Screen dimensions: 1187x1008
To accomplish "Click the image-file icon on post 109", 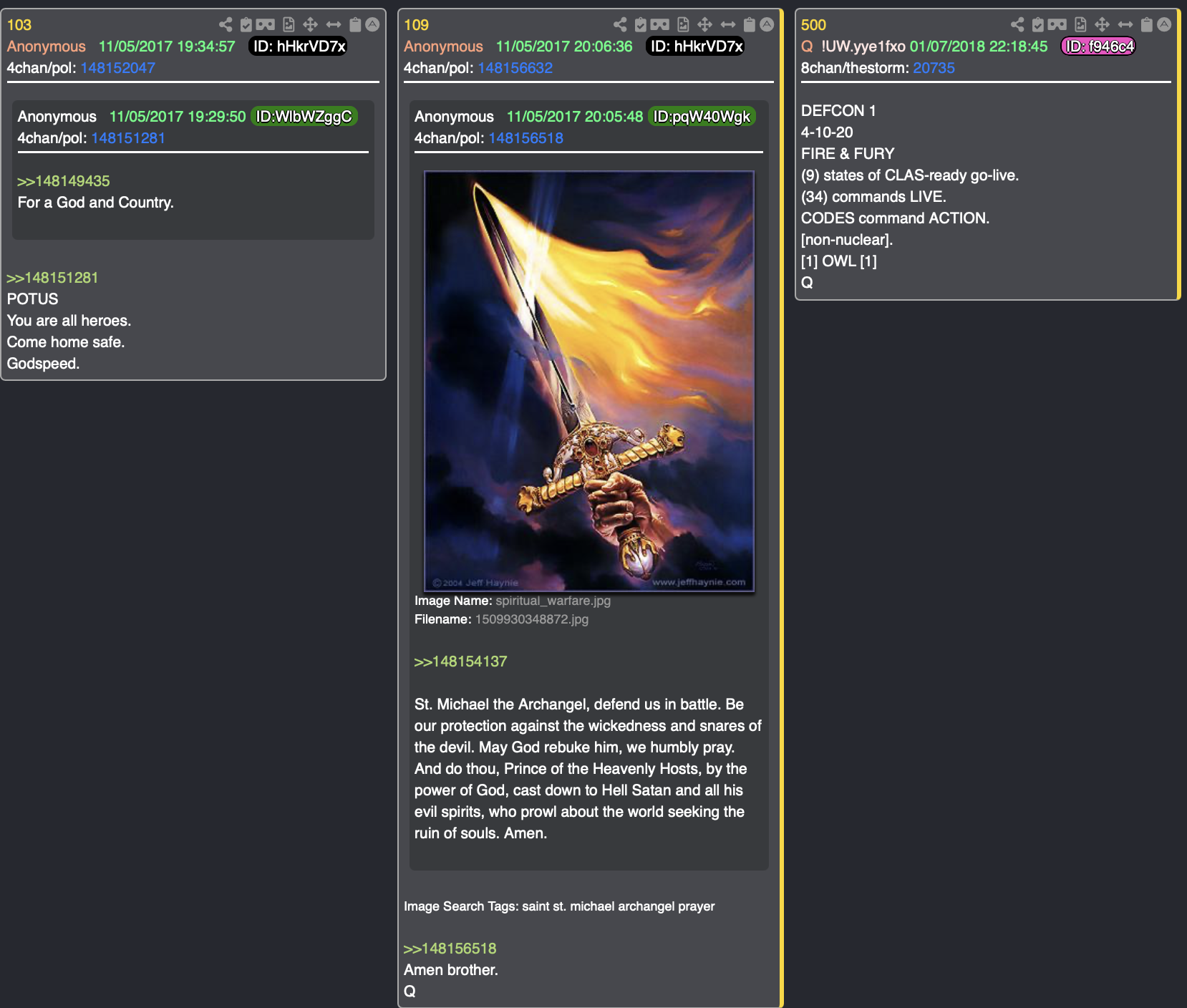I will pyautogui.click(x=683, y=25).
